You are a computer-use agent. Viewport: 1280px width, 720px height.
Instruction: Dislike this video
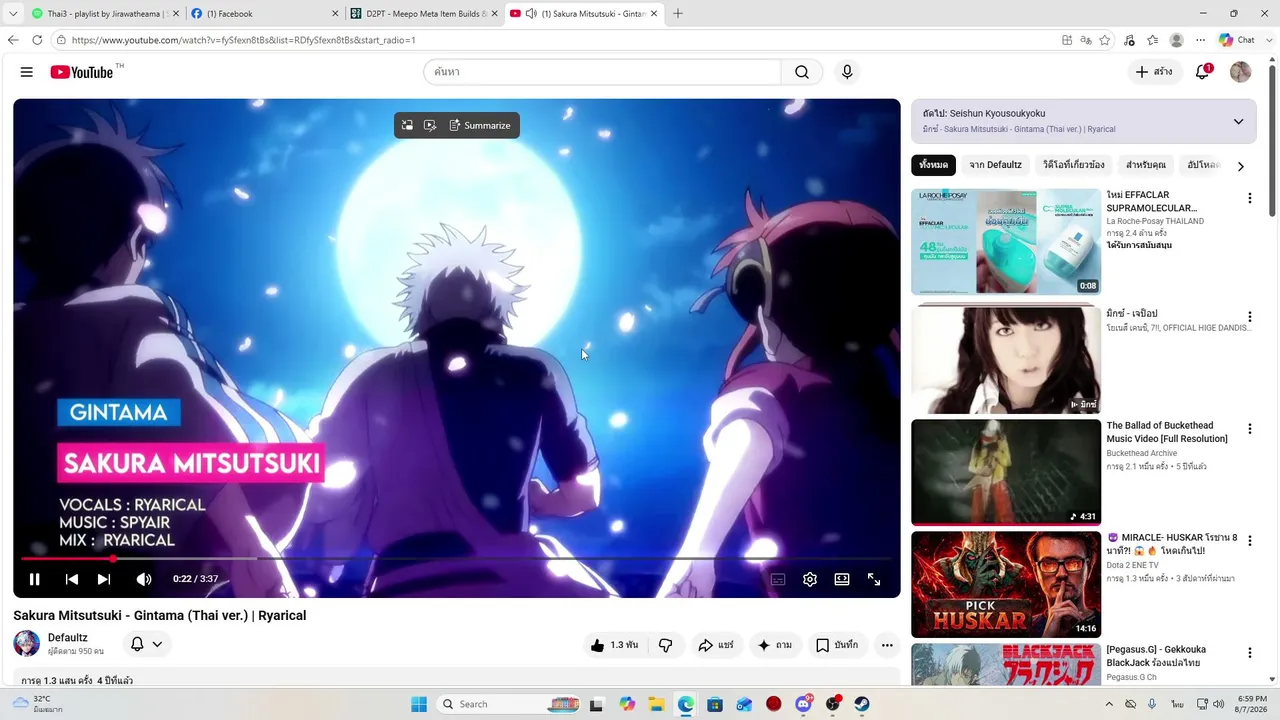[x=665, y=645]
